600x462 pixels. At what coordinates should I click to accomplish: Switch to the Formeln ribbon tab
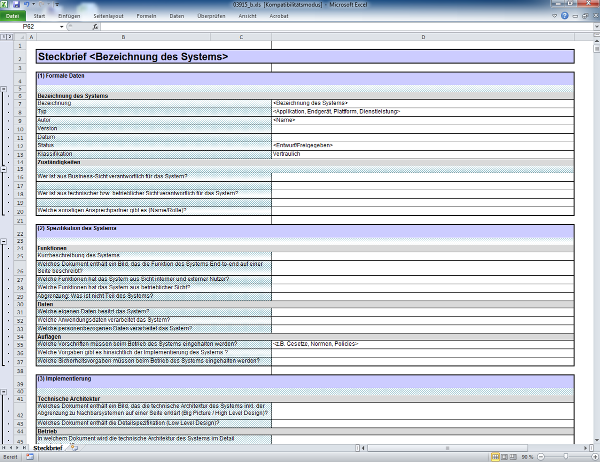pyautogui.click(x=145, y=17)
